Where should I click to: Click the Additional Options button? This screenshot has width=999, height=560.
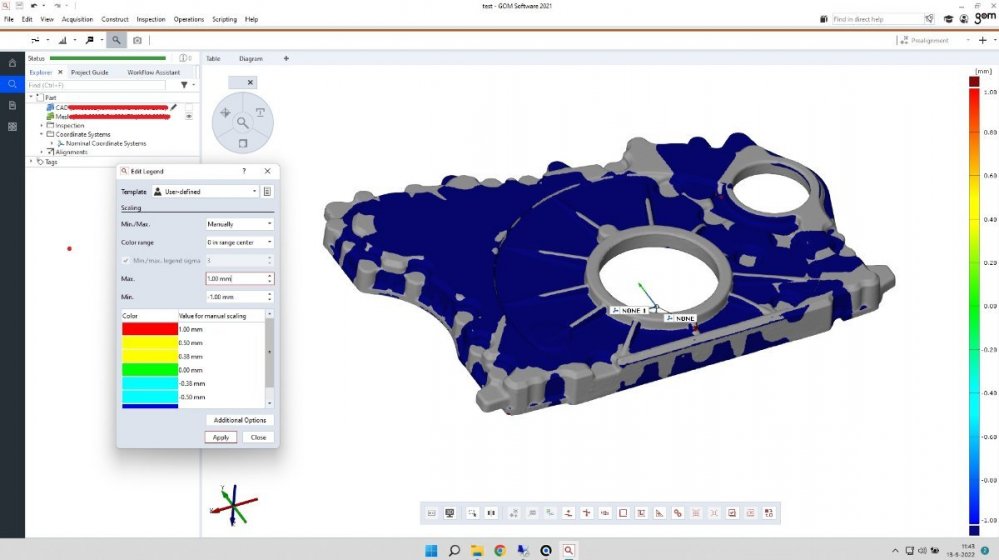(x=240, y=420)
